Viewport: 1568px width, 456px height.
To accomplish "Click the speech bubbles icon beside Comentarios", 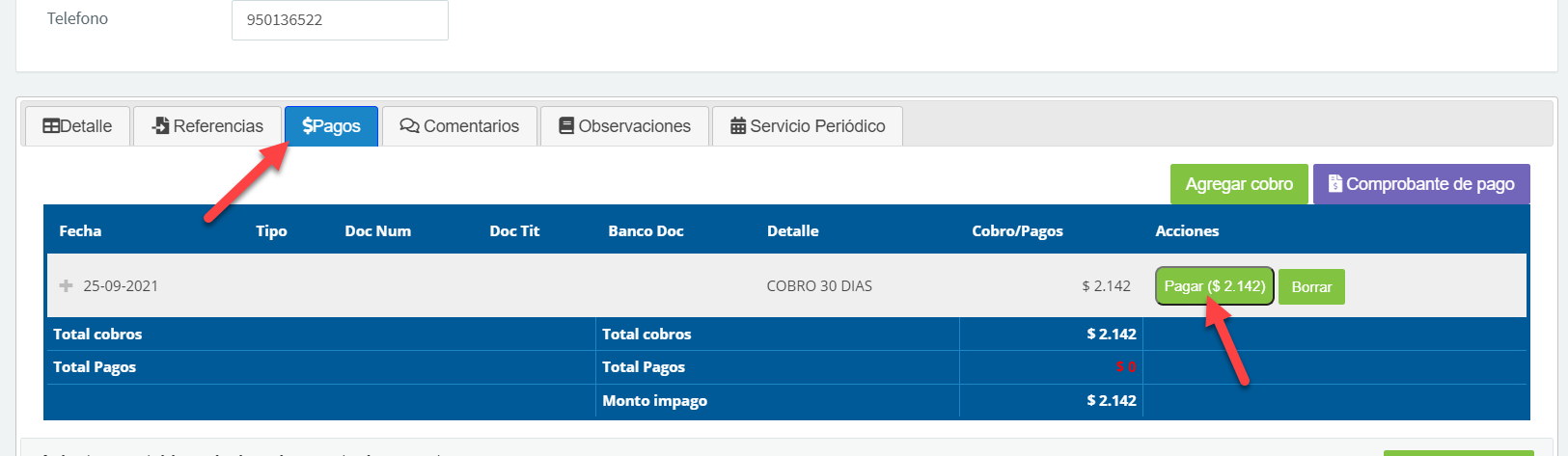I will coord(409,126).
